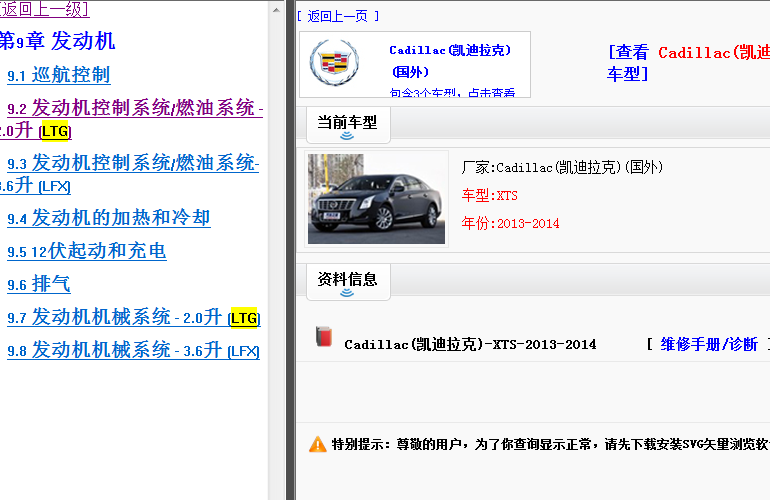Open chapter 9.1 巡航控制
Image resolution: width=770 pixels, height=500 pixels.
58,75
